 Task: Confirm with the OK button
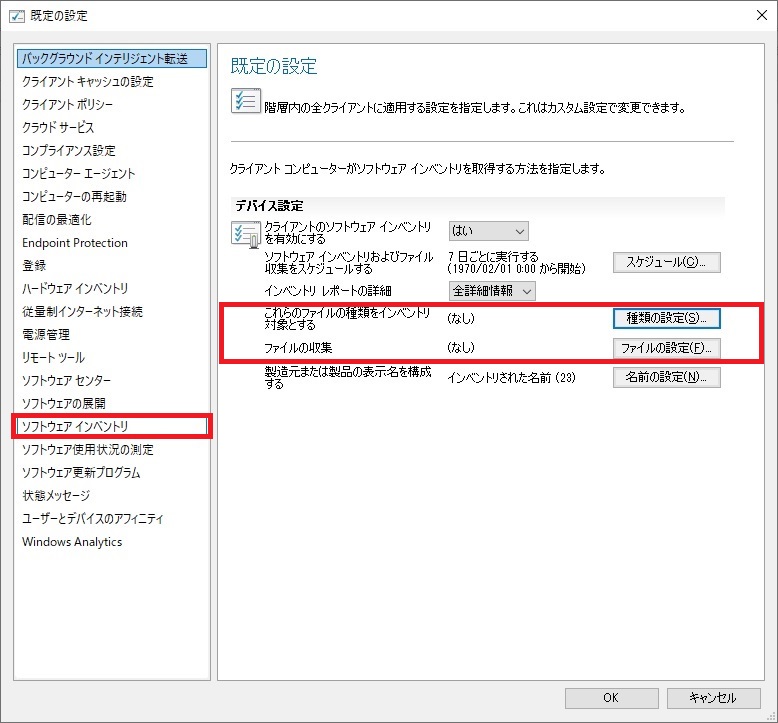(x=611, y=698)
